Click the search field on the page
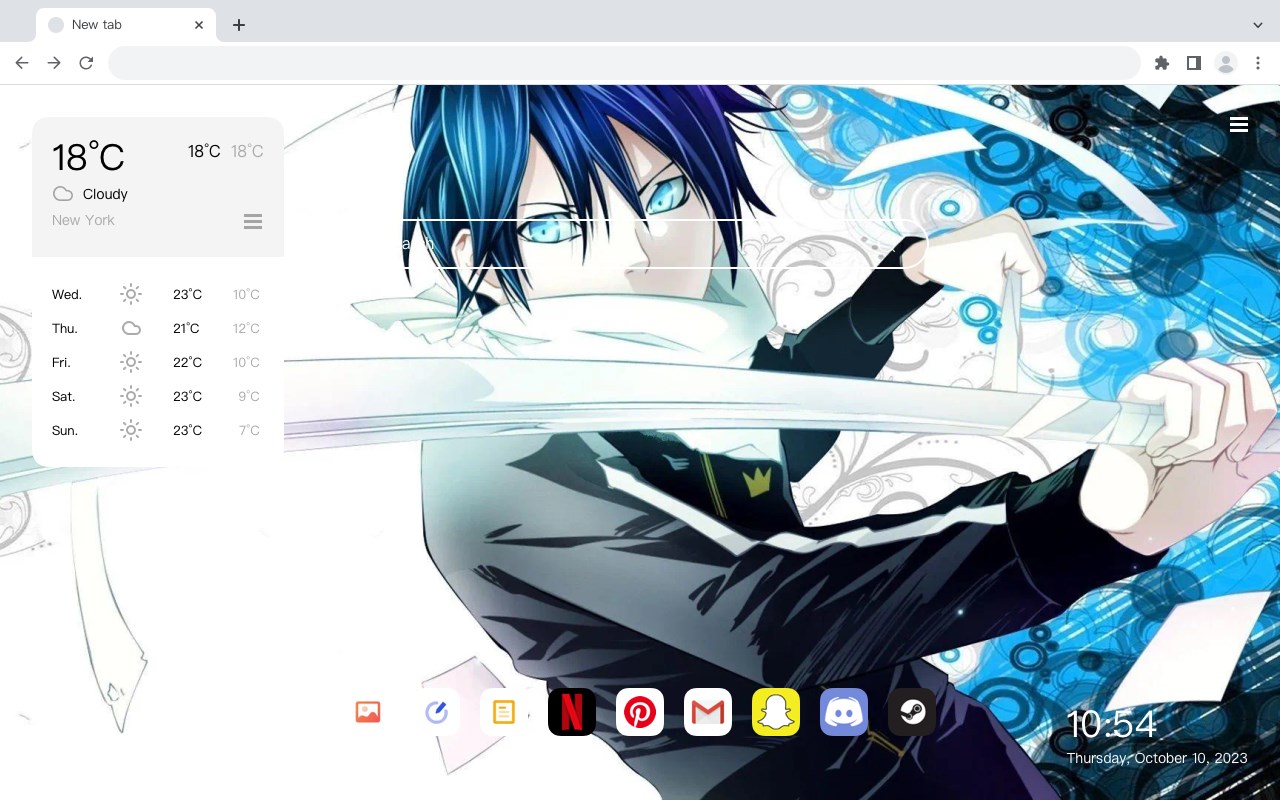 640,243
